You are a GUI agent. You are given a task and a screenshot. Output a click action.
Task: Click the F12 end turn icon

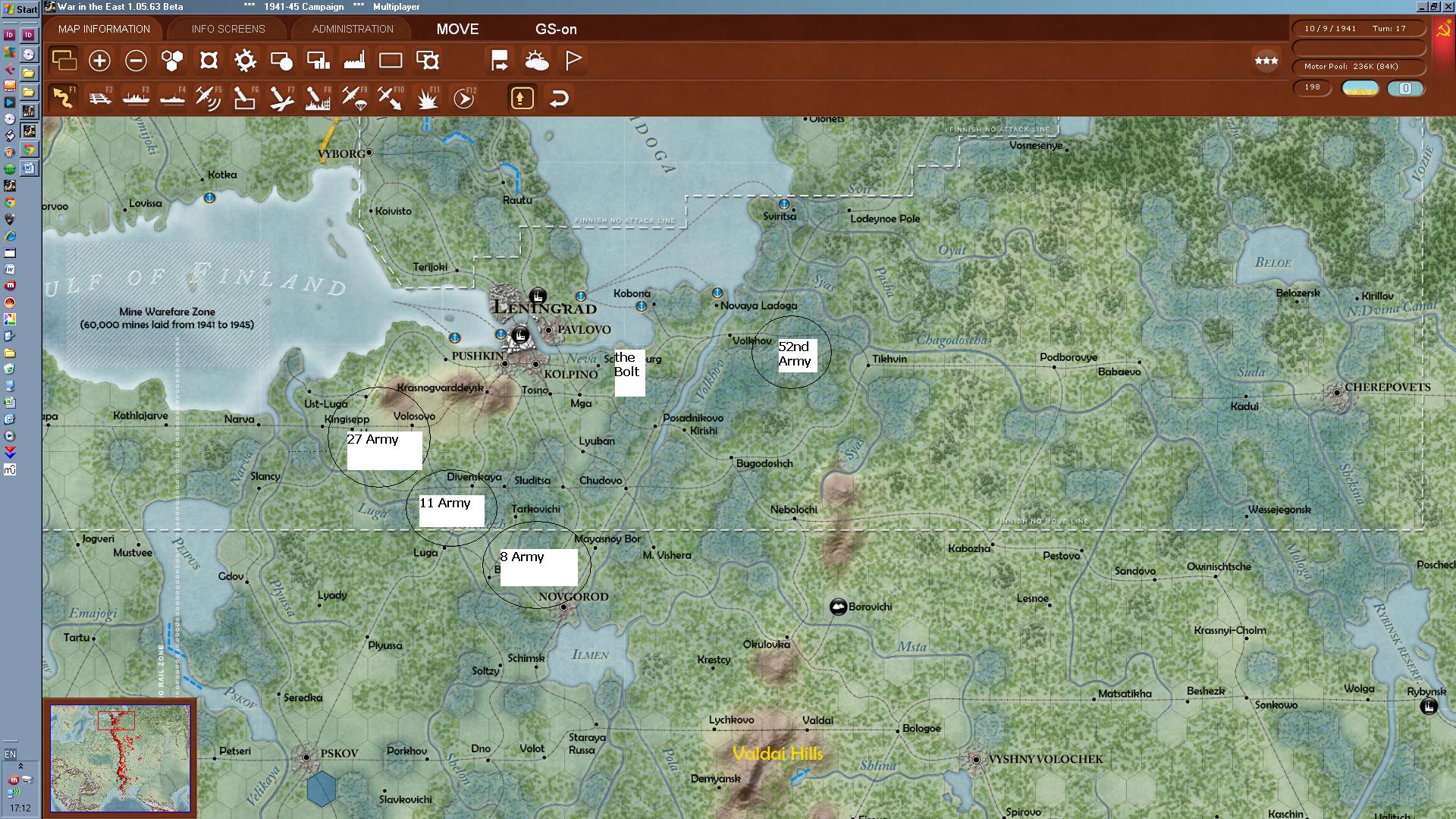(464, 98)
